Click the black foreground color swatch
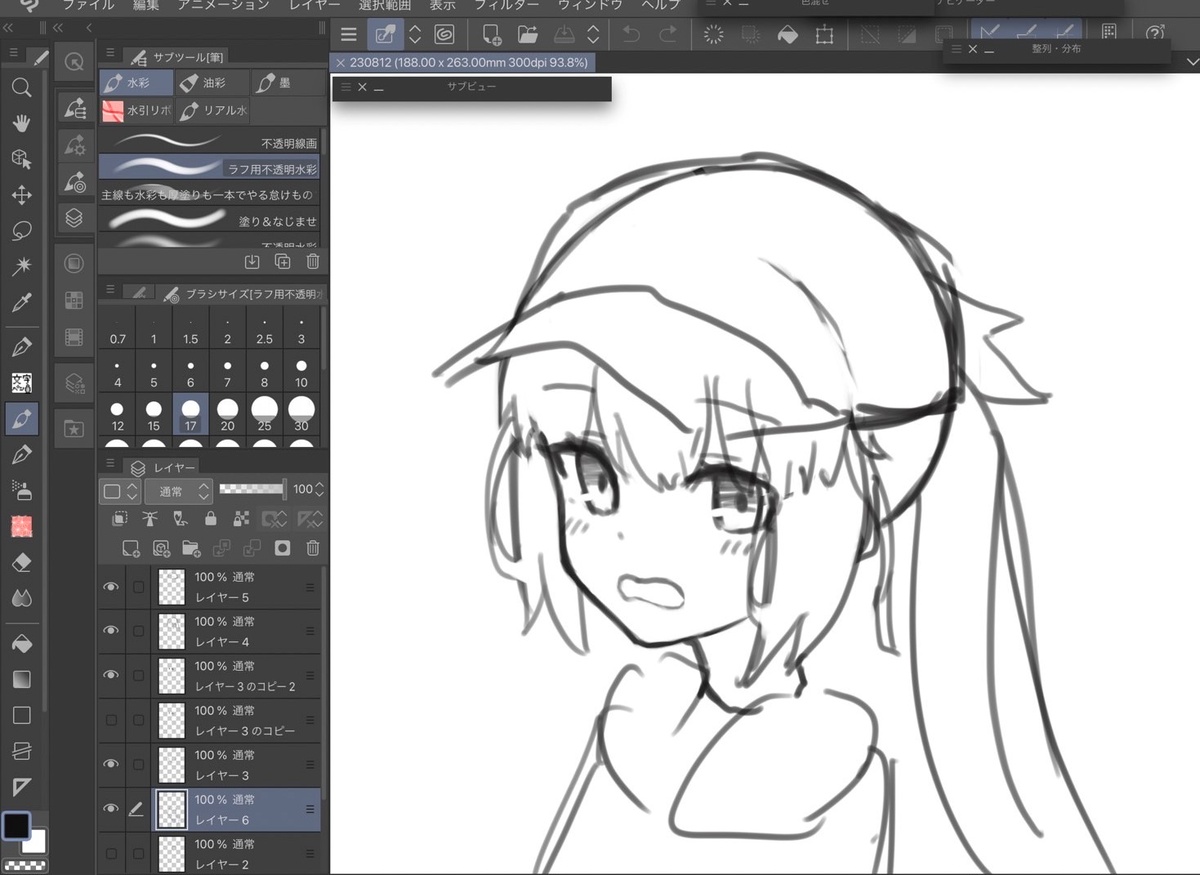1200x875 pixels. click(16, 825)
